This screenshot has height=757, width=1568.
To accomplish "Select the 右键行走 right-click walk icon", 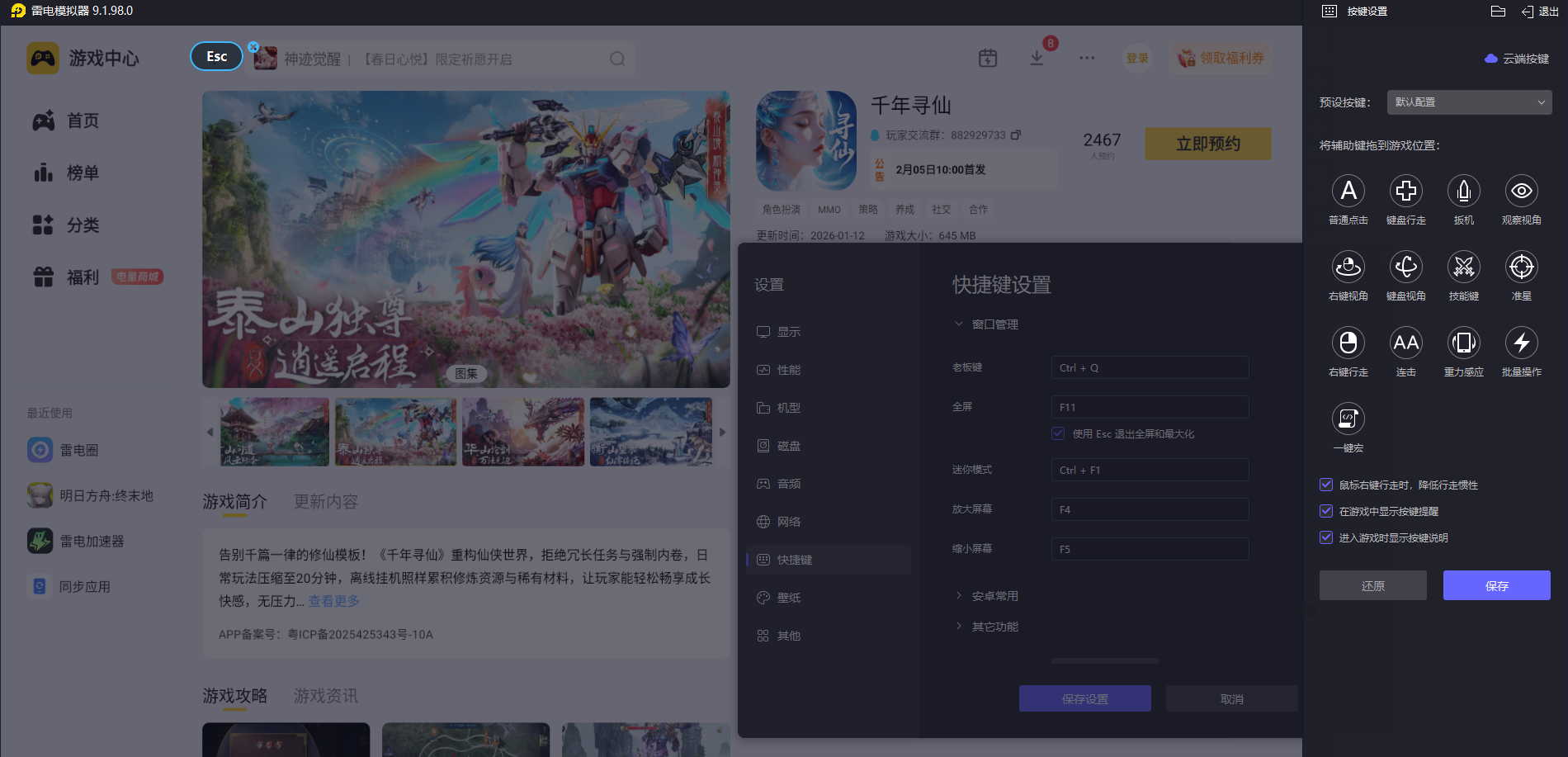I will [x=1348, y=343].
